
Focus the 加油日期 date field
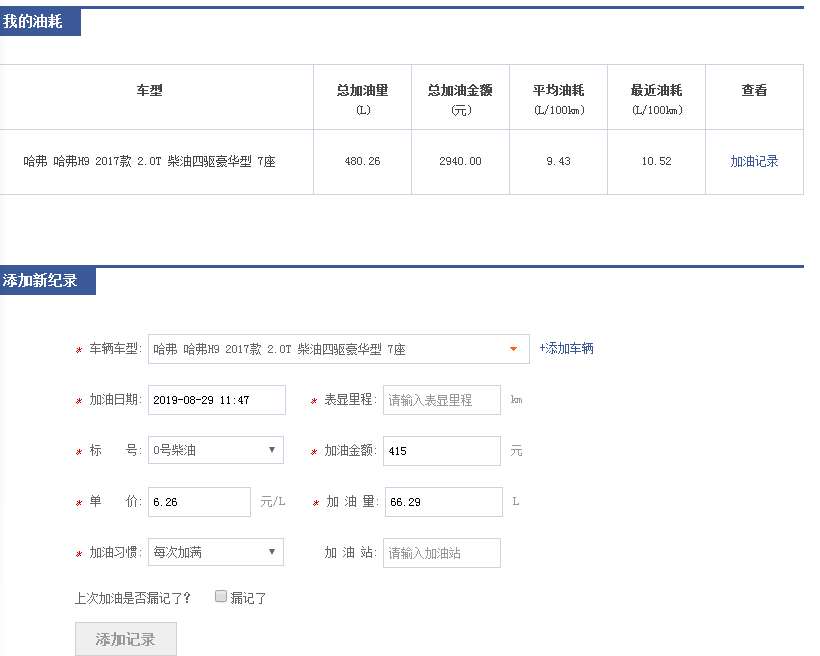[217, 400]
